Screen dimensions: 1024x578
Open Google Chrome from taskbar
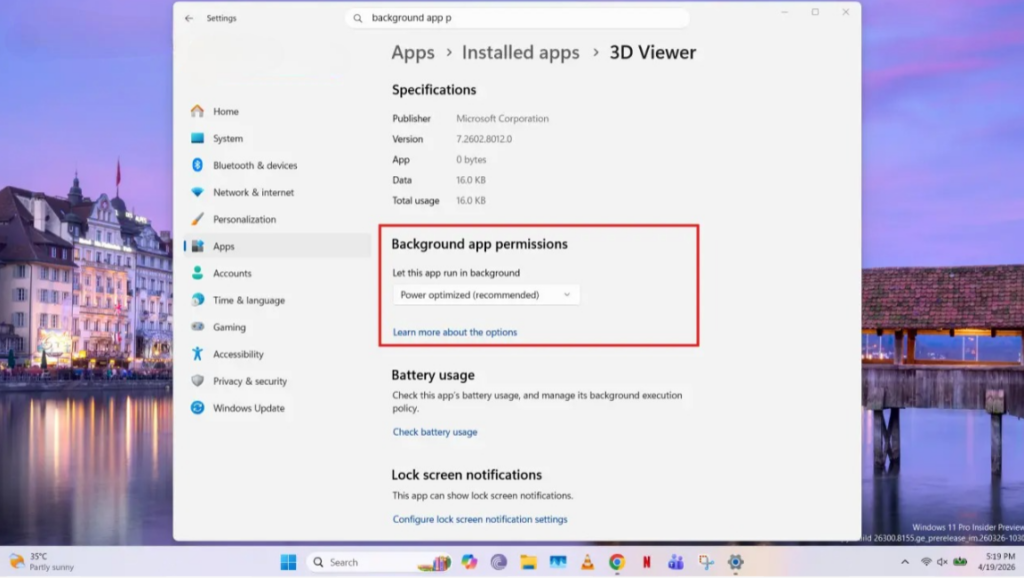616,562
